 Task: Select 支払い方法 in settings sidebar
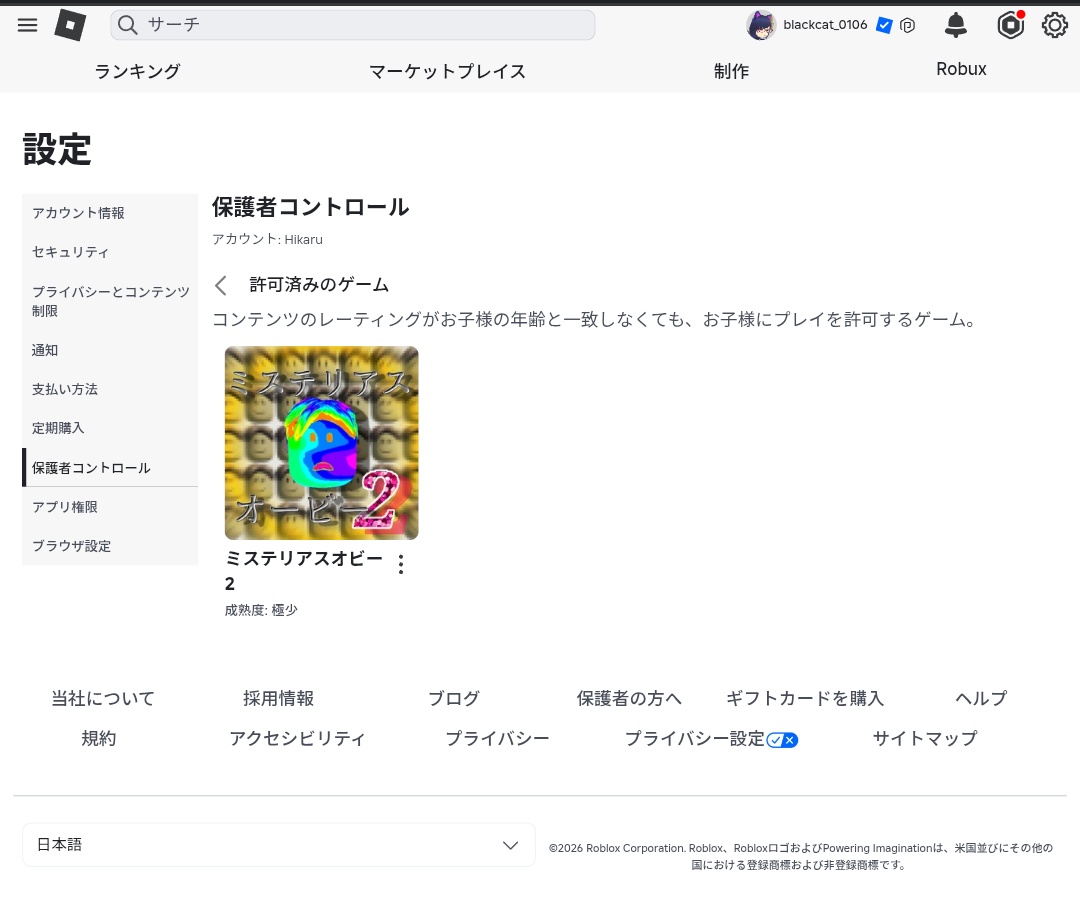110,389
